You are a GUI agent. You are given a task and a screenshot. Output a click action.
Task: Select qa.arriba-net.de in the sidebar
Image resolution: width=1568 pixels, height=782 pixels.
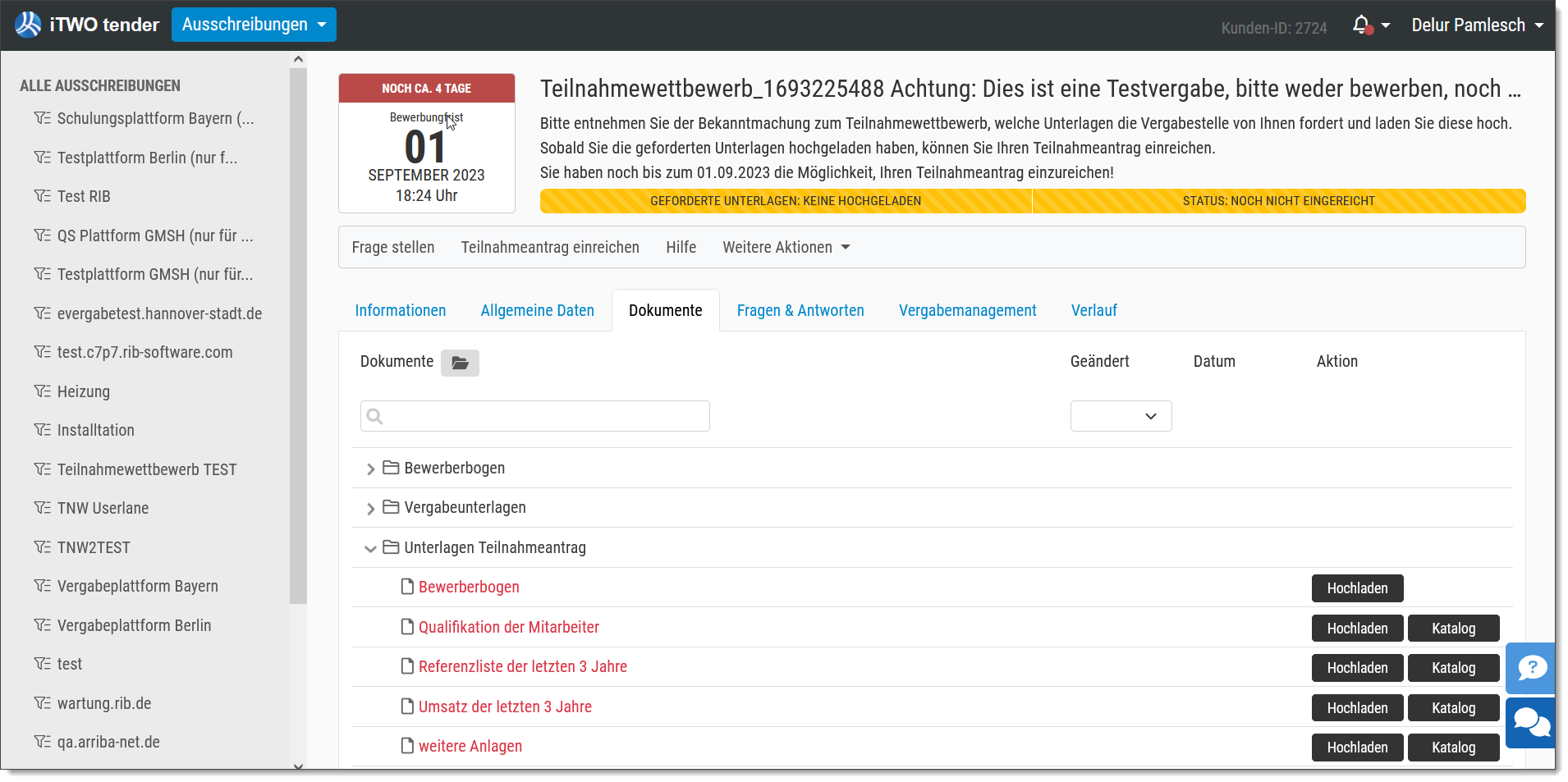click(108, 742)
